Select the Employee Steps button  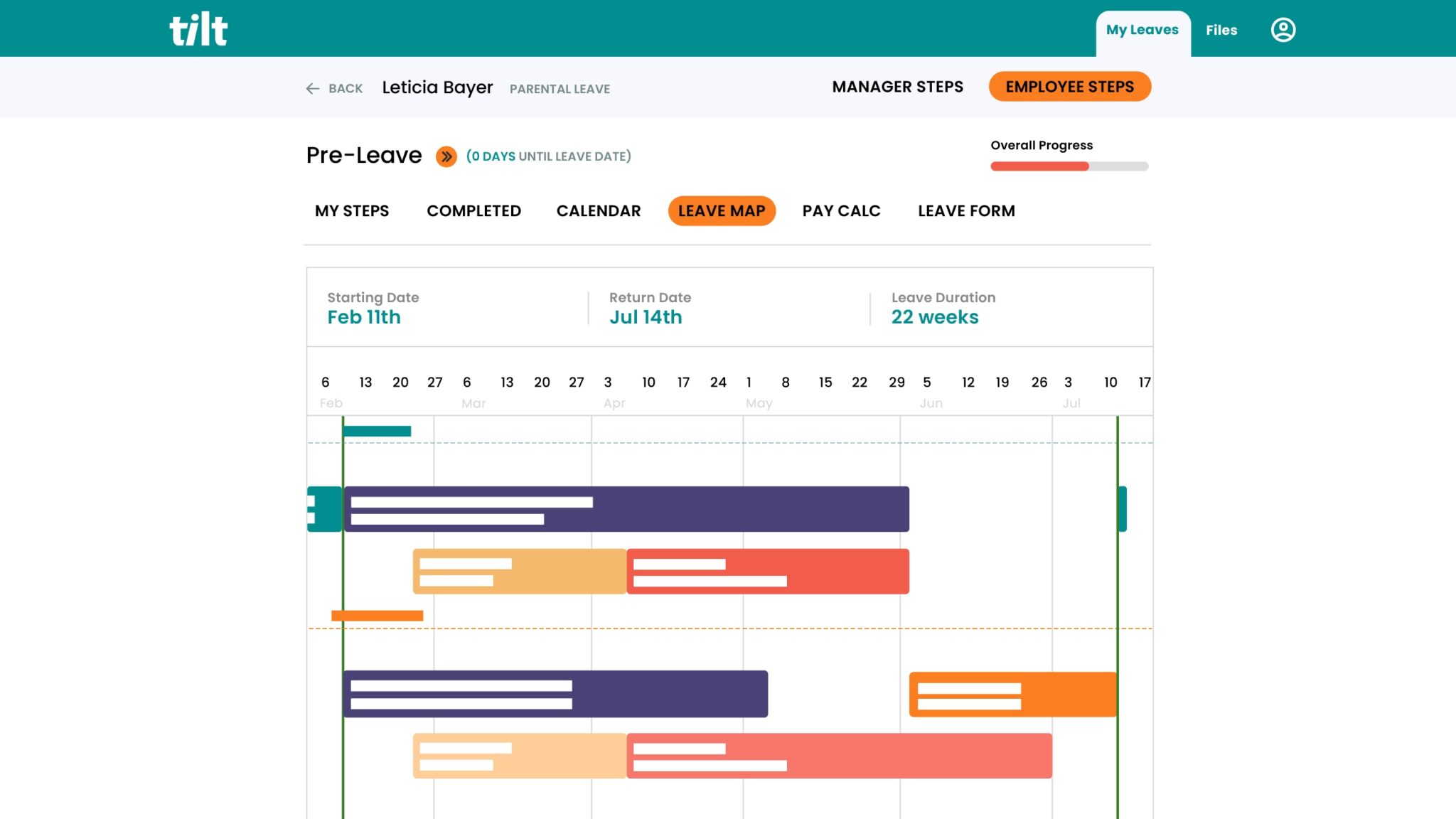point(1069,86)
